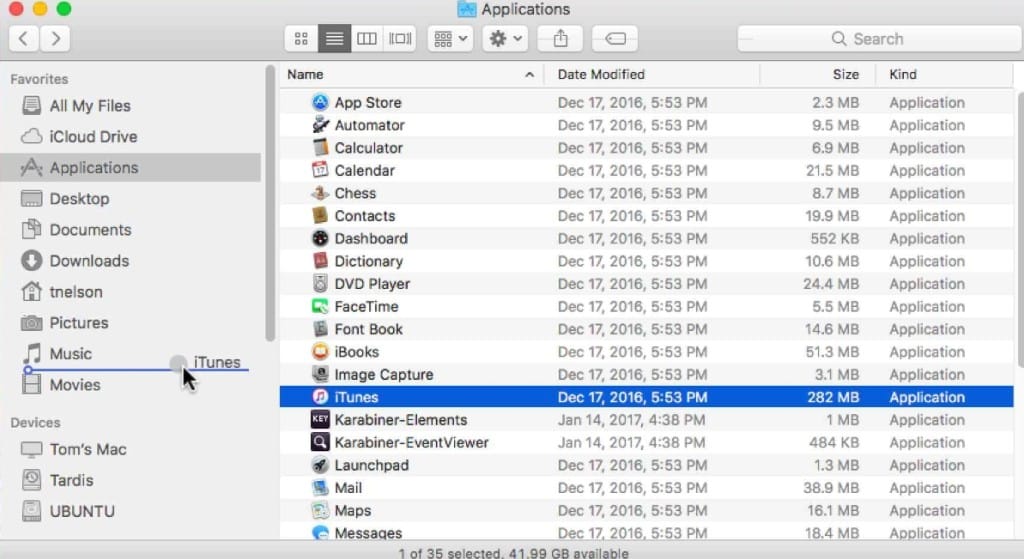Select the Tardis device
Image resolution: width=1024 pixels, height=559 pixels.
pyautogui.click(x=71, y=481)
